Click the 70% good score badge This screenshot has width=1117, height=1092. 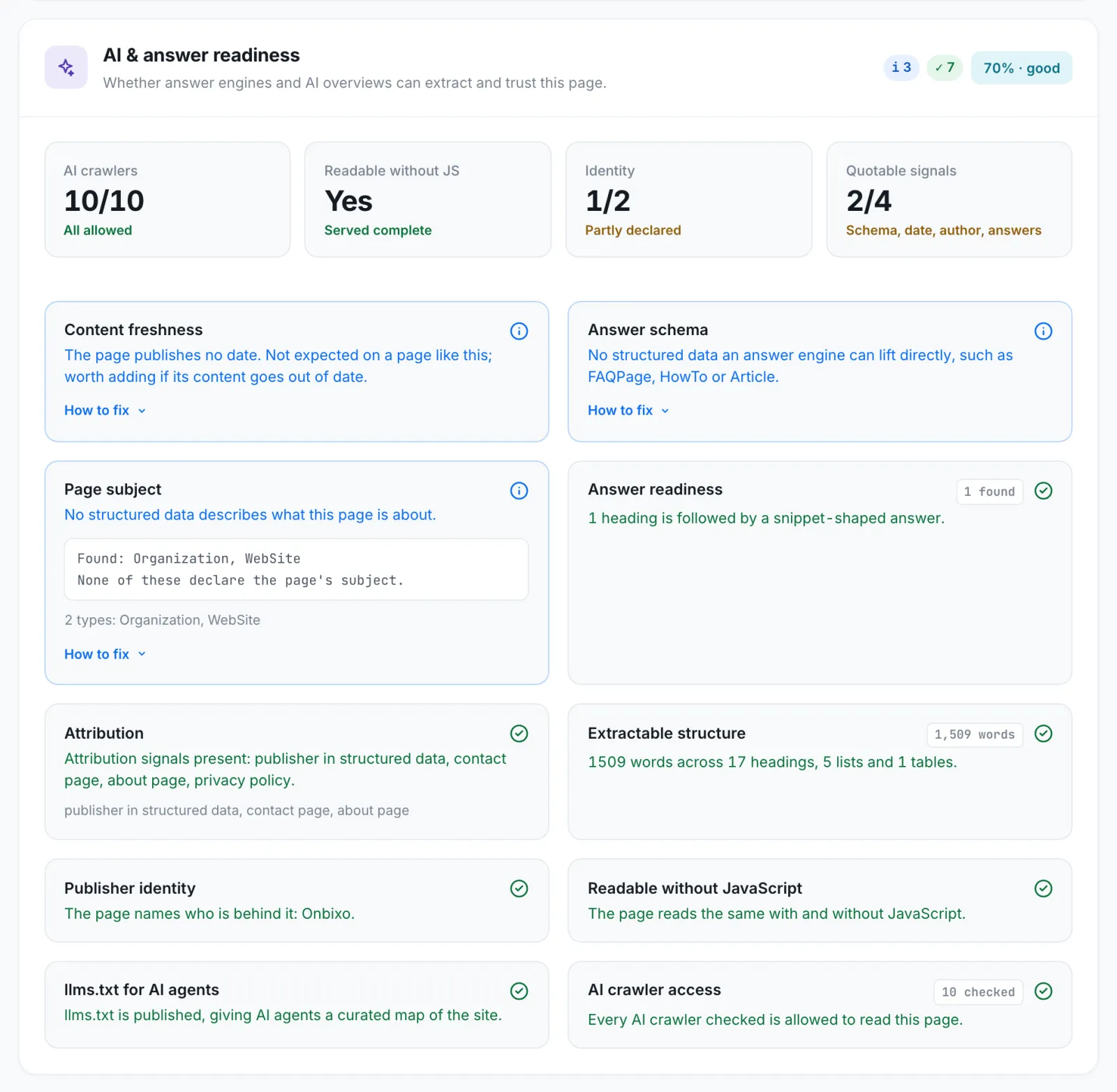[x=1021, y=68]
